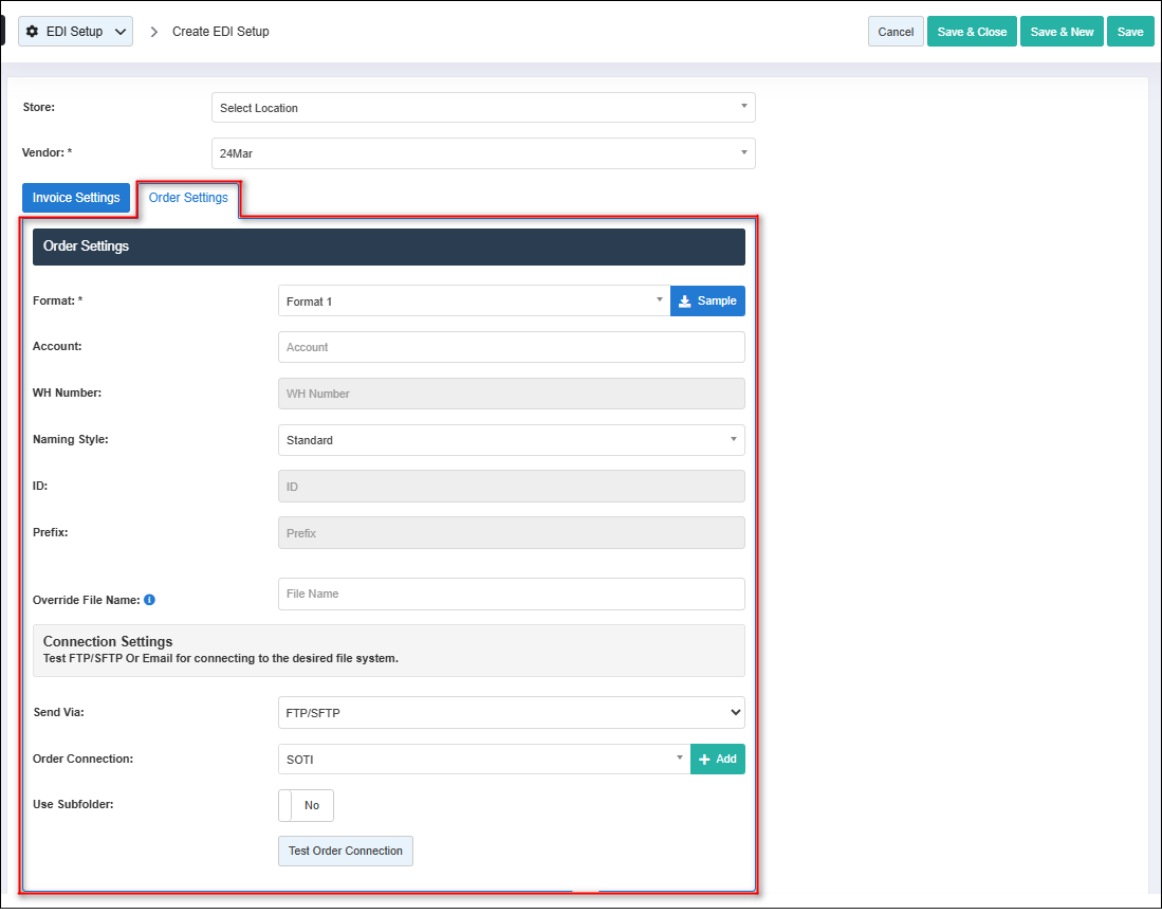This screenshot has width=1162, height=909.
Task: Open the Store location dropdown
Action: point(483,108)
